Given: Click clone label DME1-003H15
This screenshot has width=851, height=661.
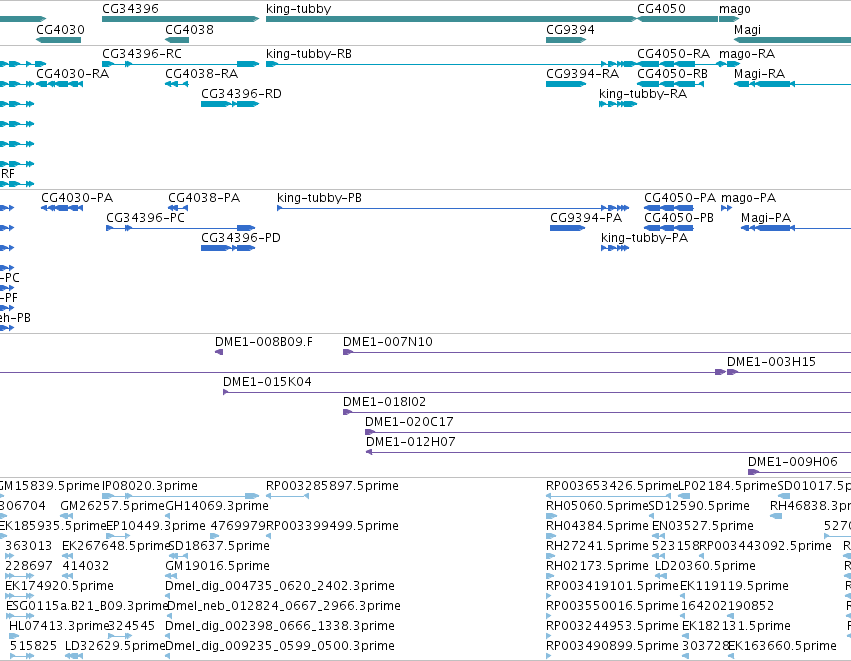Looking at the screenshot, I should click(771, 362).
